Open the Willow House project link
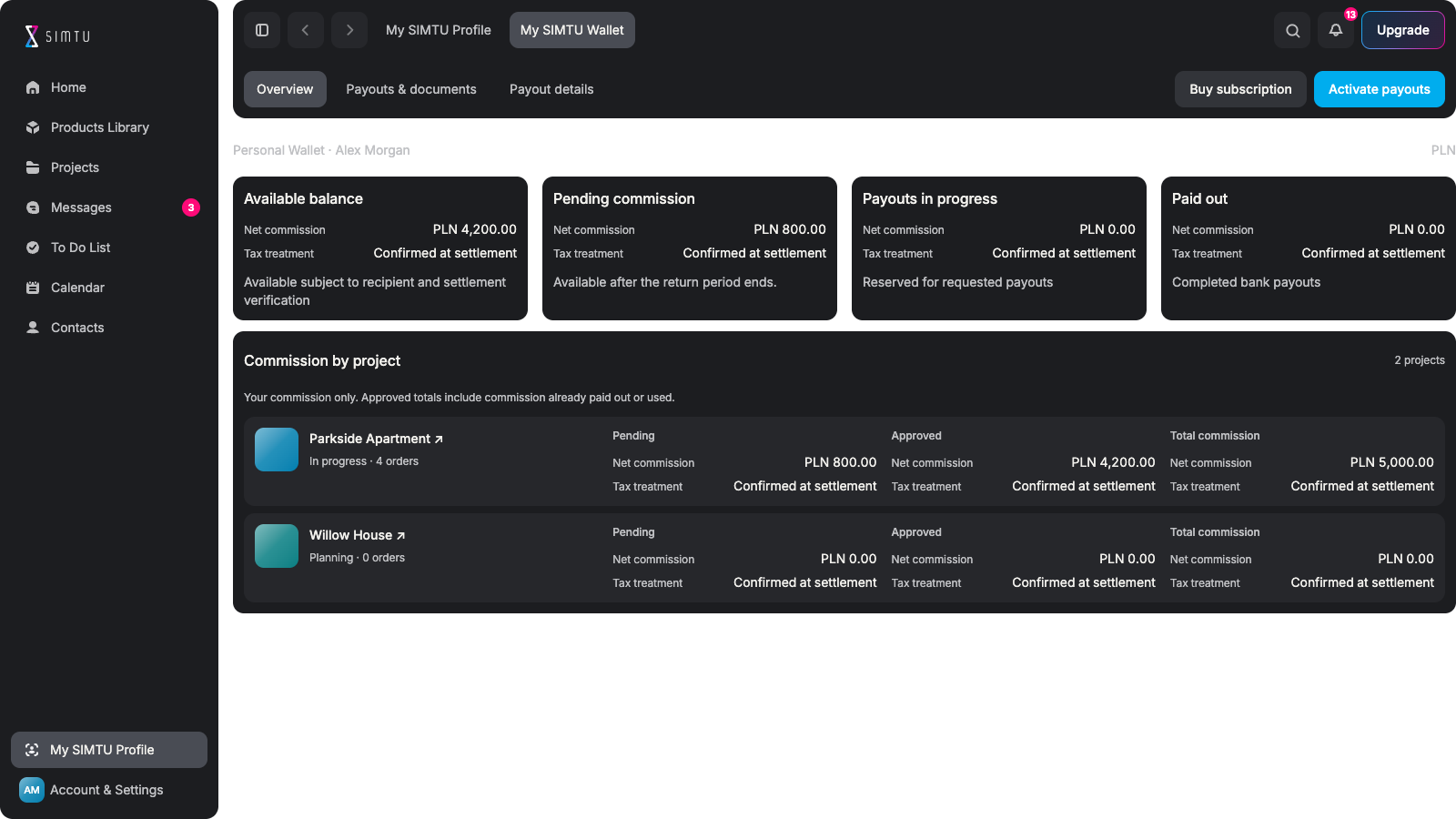Screen dimensions: 1456x819 357,535
